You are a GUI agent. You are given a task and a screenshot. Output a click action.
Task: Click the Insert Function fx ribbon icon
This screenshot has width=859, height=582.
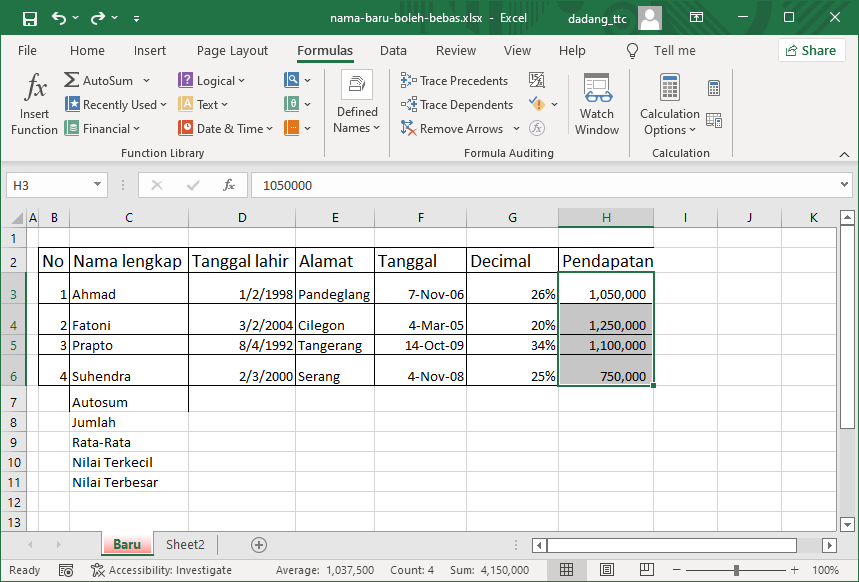(x=35, y=89)
